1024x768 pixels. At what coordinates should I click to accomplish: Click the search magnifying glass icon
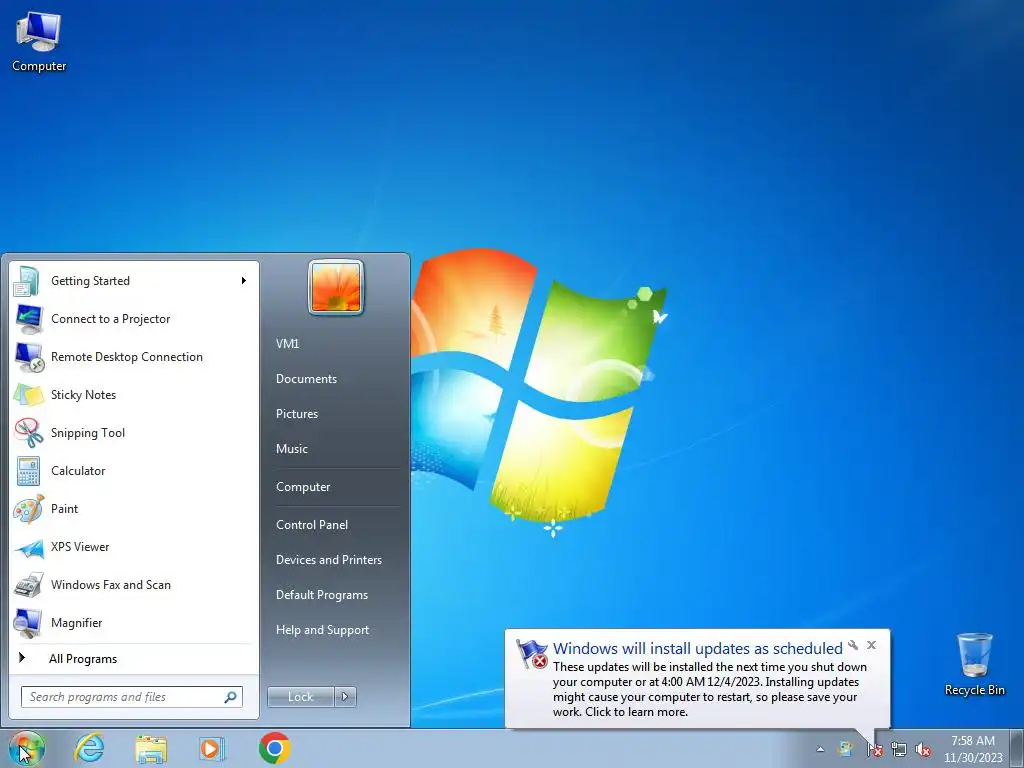point(231,697)
